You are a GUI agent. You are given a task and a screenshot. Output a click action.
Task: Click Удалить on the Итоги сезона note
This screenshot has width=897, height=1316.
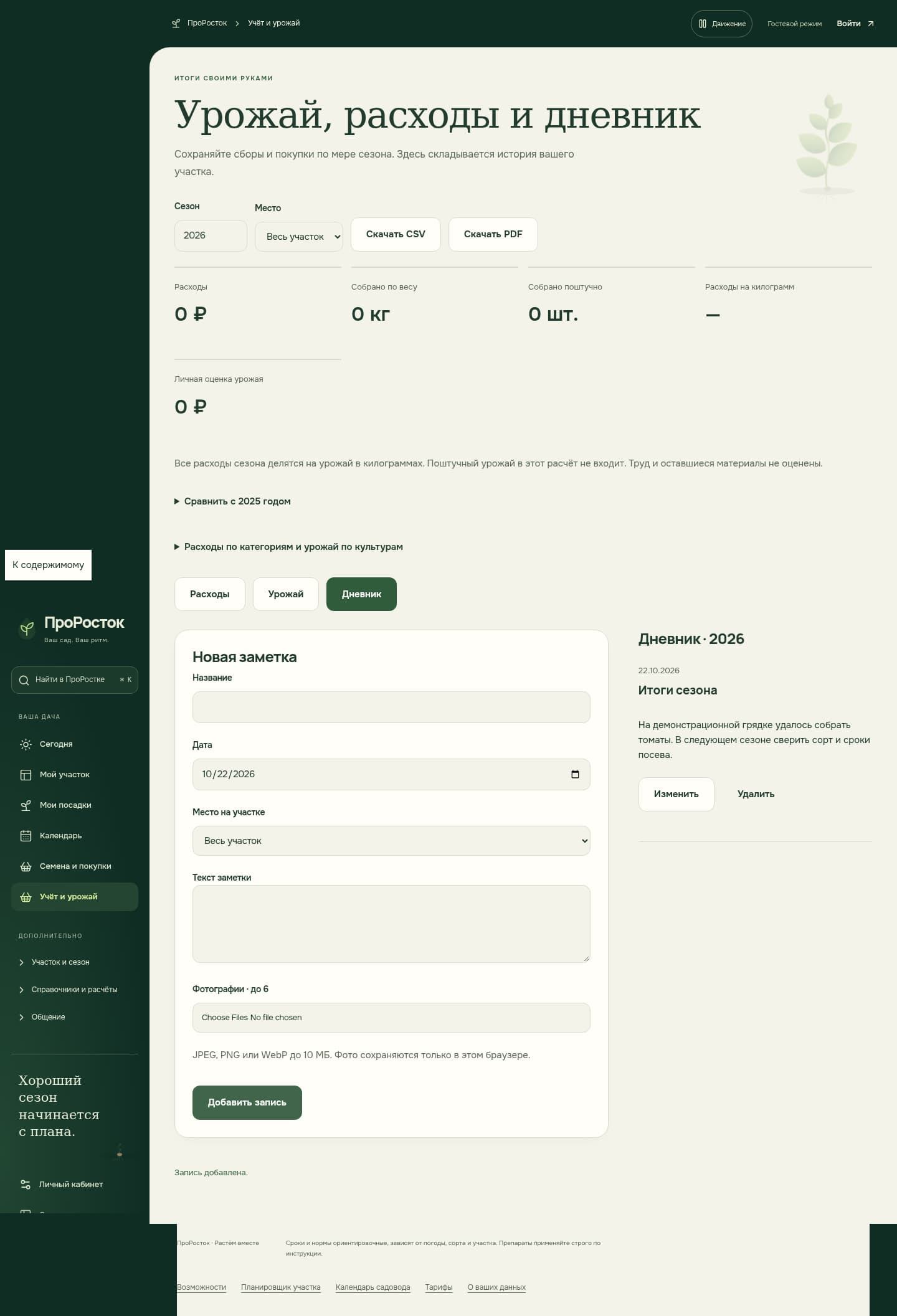pyautogui.click(x=756, y=794)
